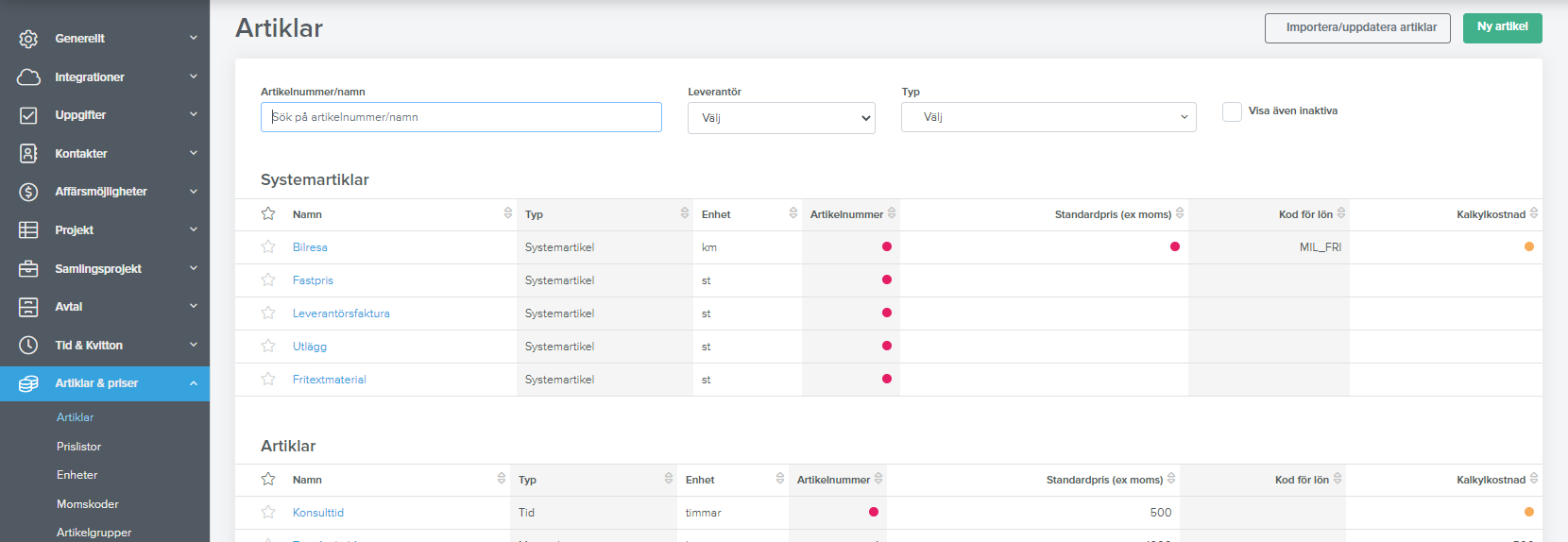
Task: Sort Systemartiklar by Kod för lön arrows
Action: (x=1341, y=213)
